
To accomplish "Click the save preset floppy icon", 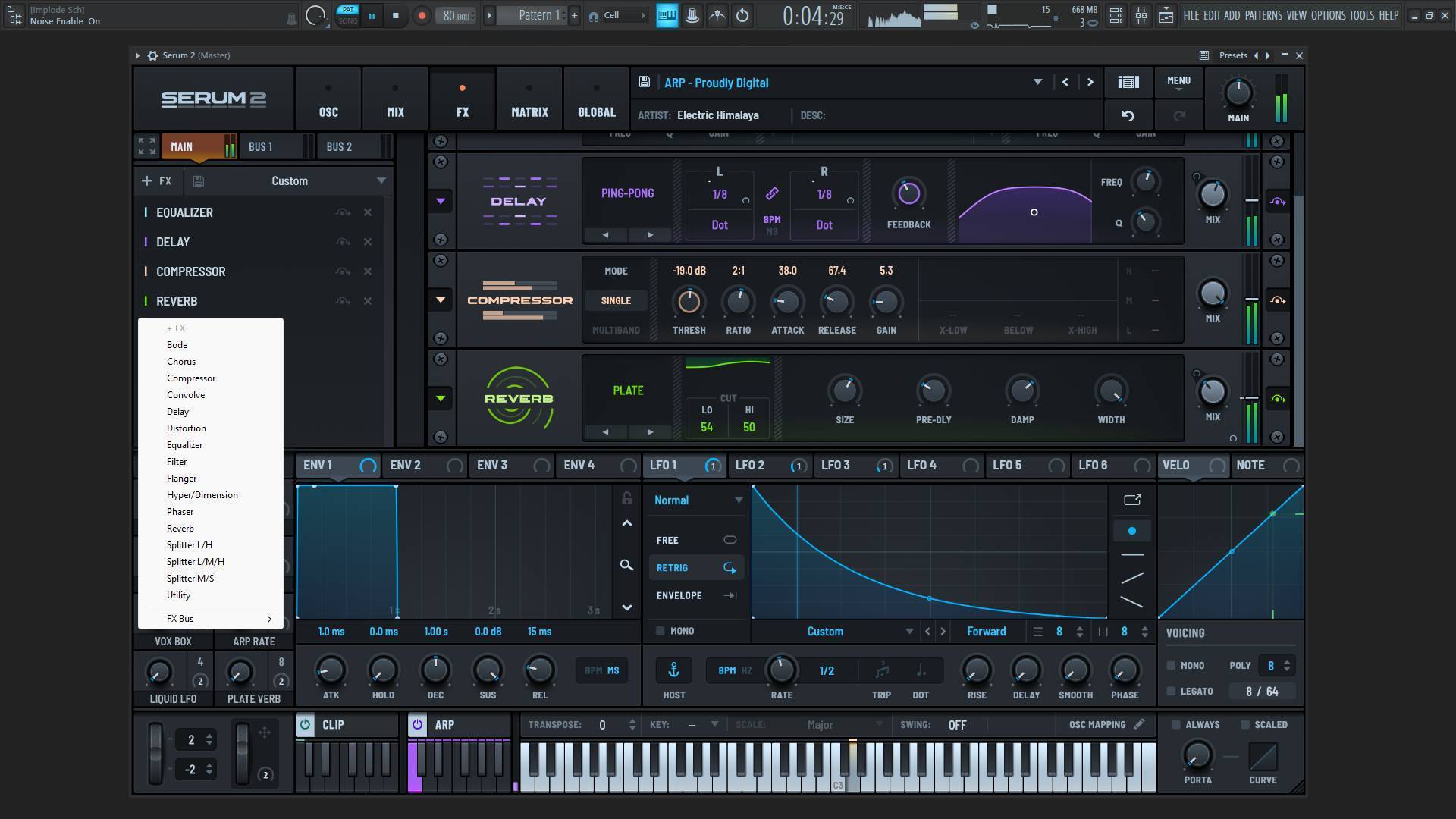I will pyautogui.click(x=644, y=82).
